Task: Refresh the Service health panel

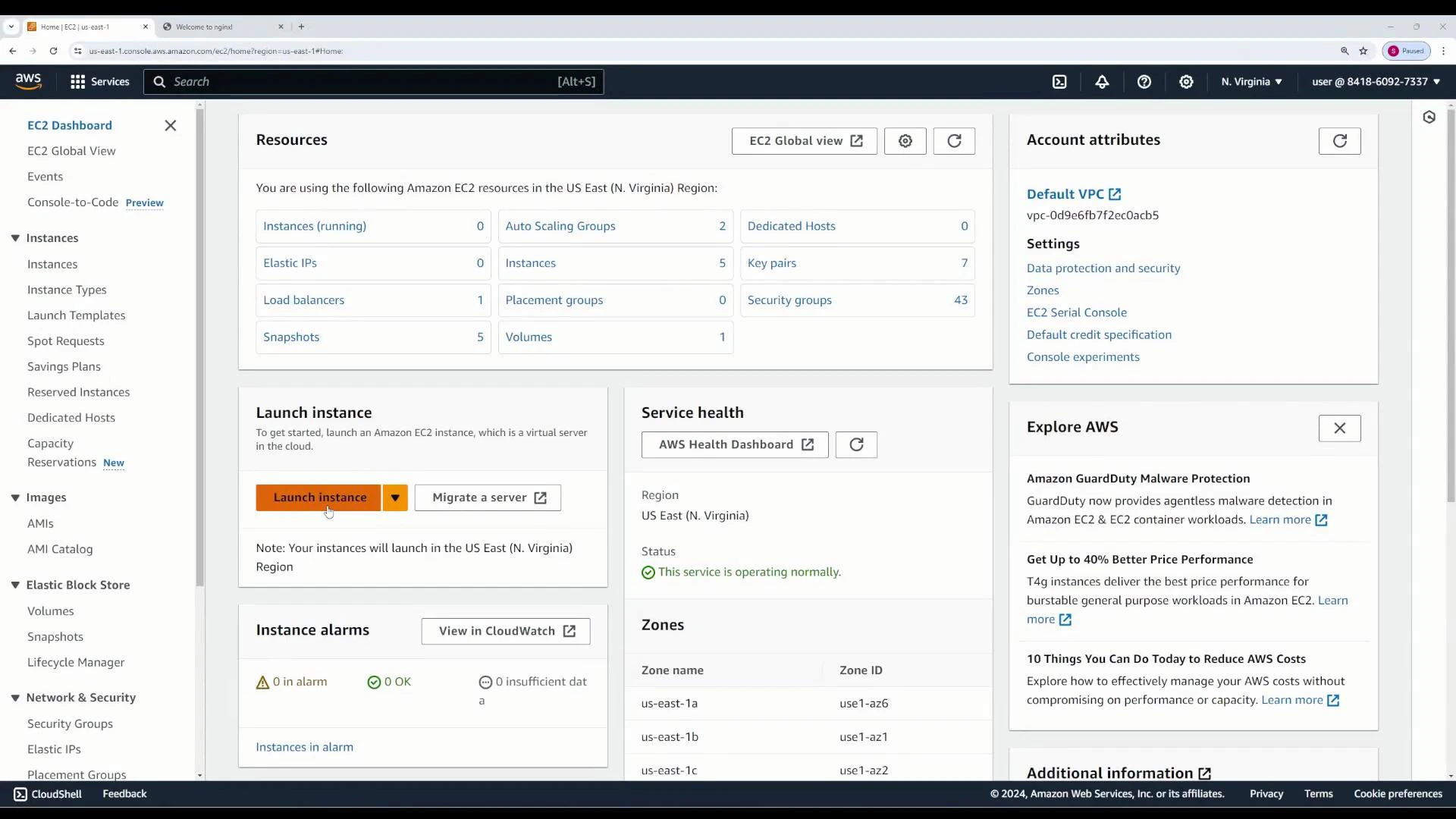Action: point(855,445)
